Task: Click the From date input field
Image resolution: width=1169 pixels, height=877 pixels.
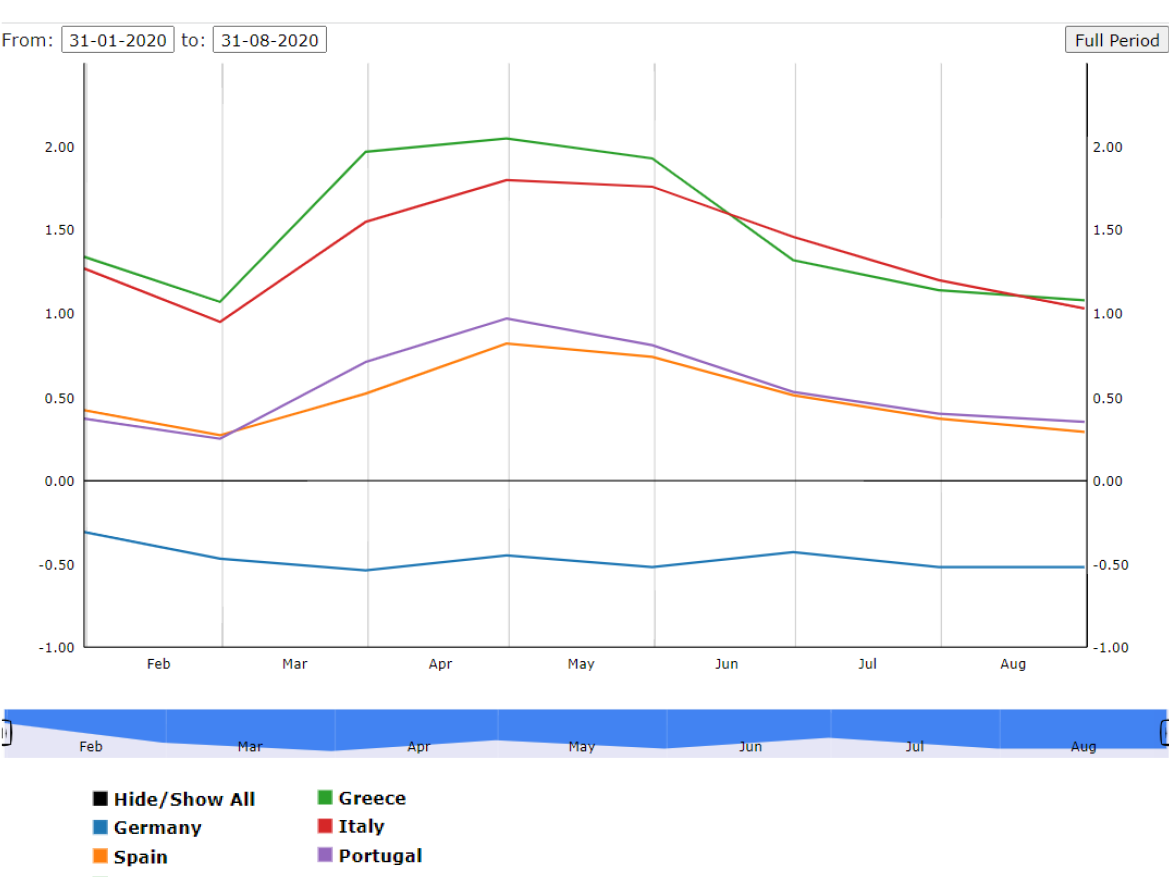Action: point(118,40)
